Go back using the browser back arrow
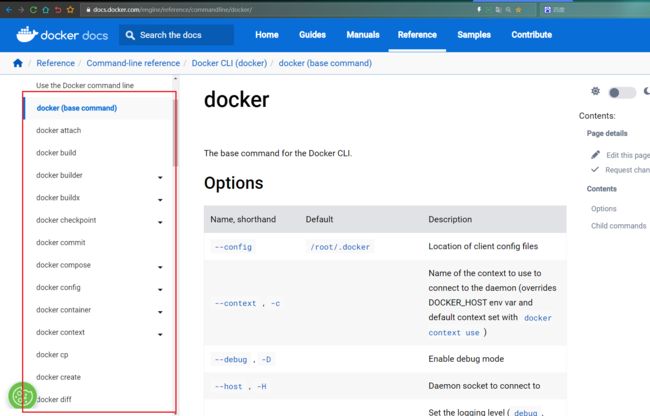Image resolution: width=650 pixels, height=416 pixels. point(9,10)
